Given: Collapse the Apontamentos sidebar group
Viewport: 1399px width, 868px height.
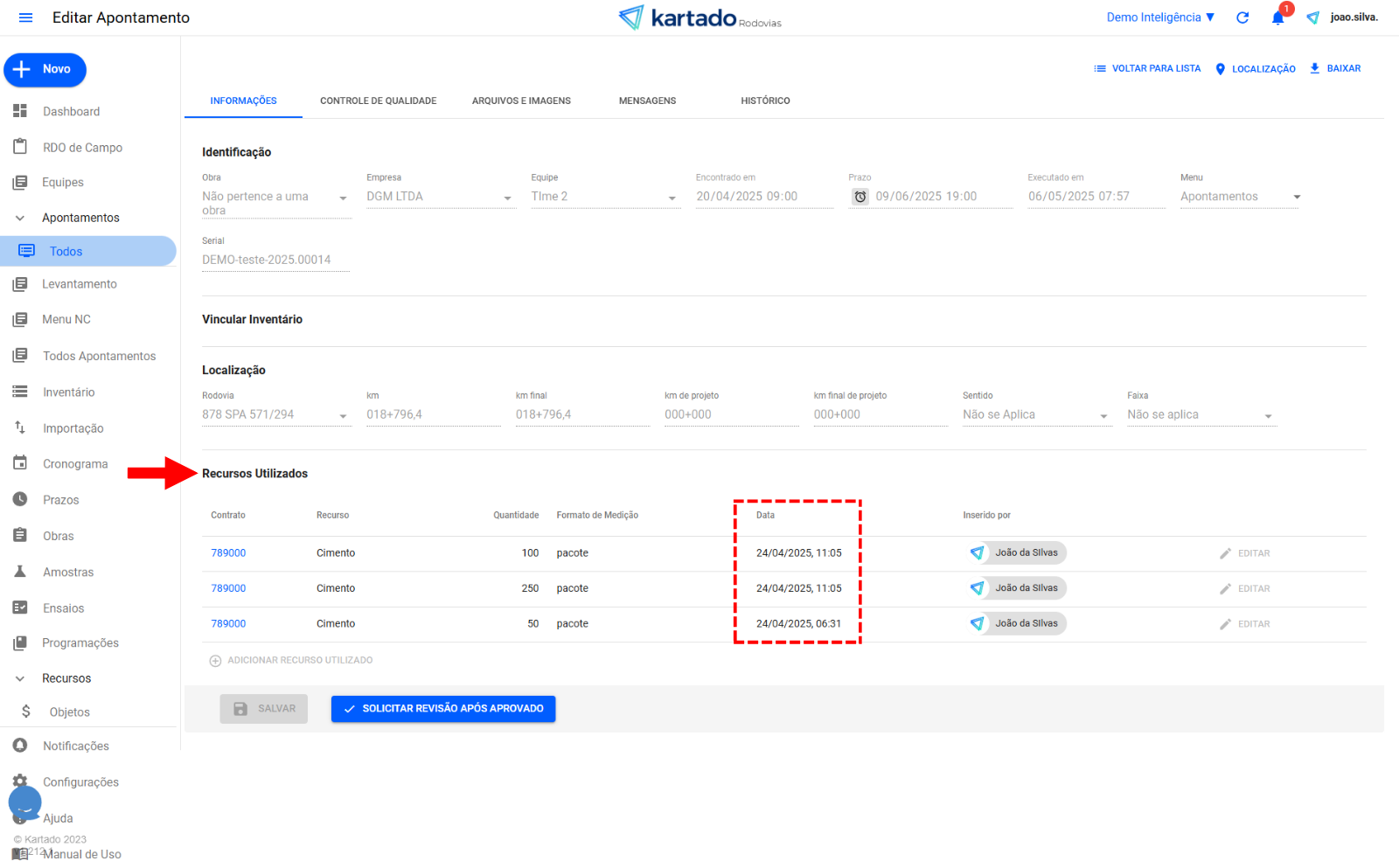Looking at the screenshot, I should (20, 218).
